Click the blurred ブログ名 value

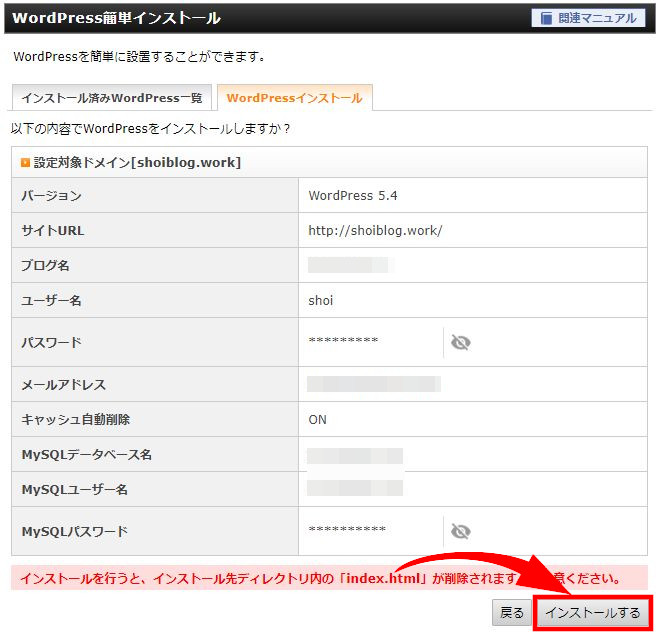point(351,265)
